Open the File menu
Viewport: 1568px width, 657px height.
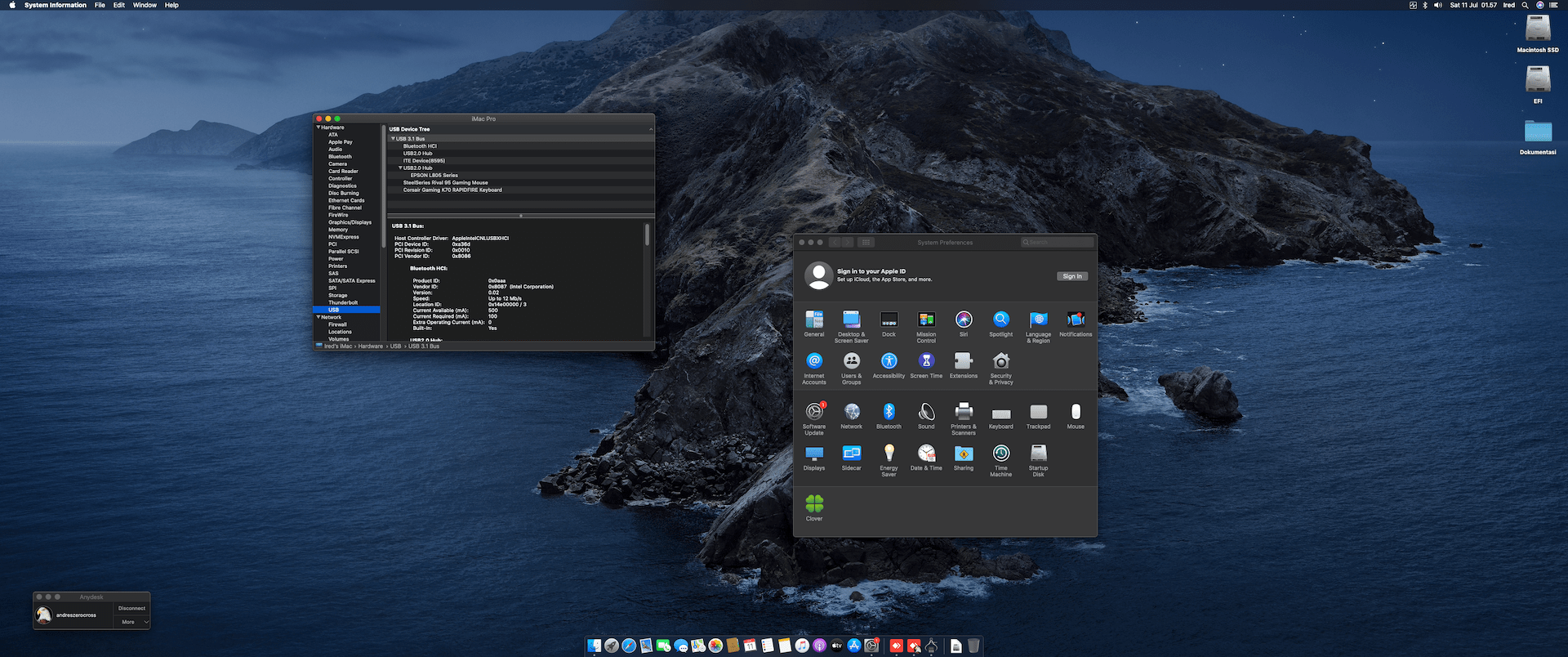click(100, 5)
